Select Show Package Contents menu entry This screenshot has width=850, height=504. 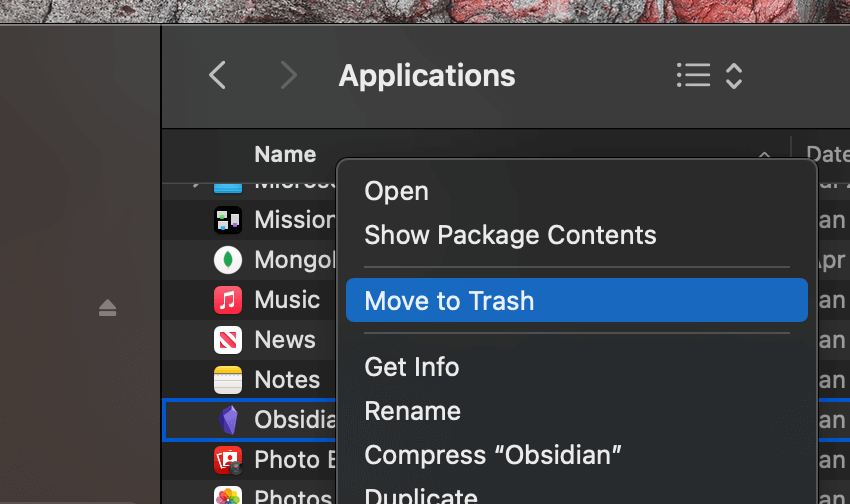tap(510, 235)
